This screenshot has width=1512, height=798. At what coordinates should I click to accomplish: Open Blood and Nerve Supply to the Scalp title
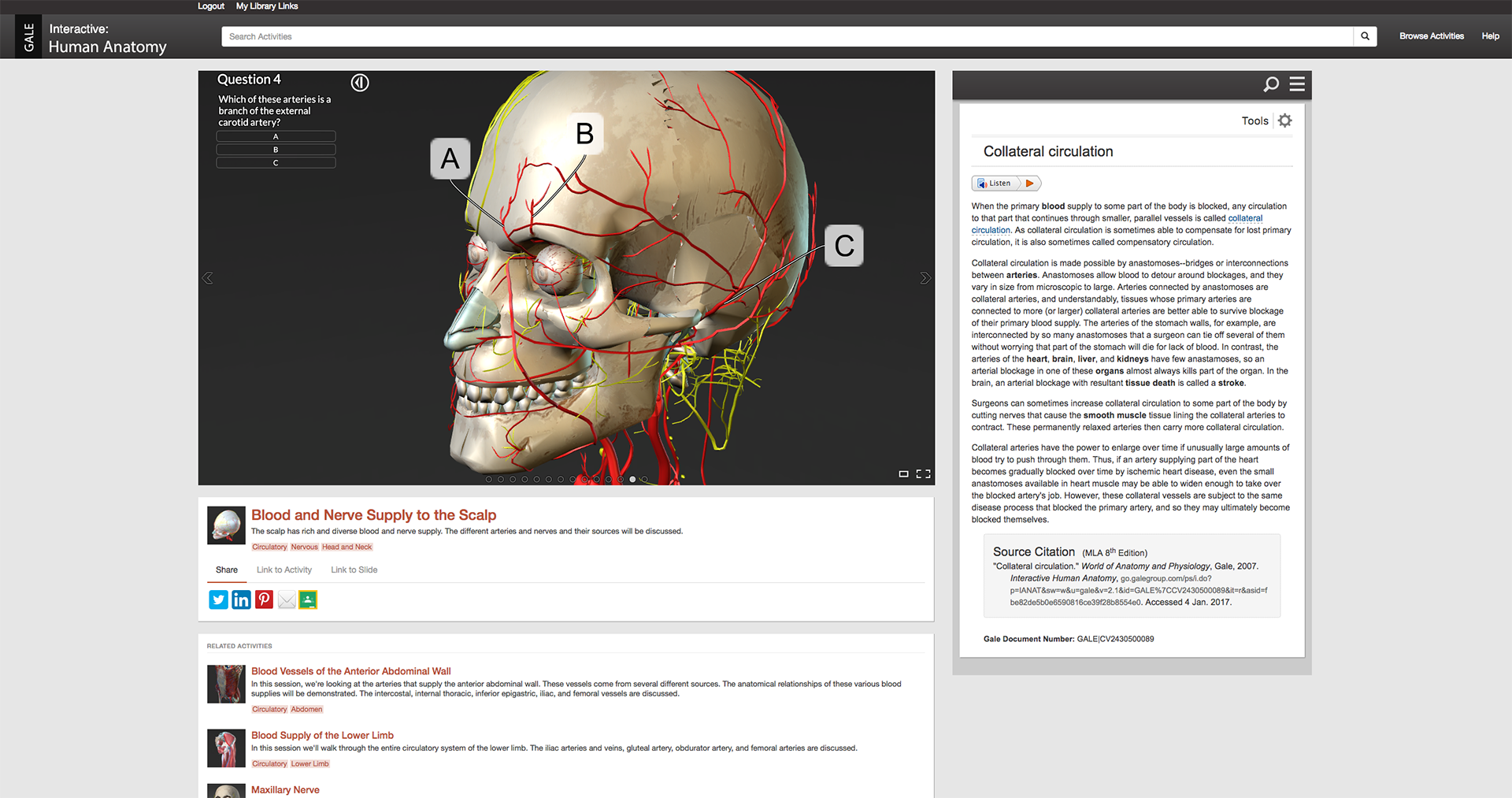[374, 514]
